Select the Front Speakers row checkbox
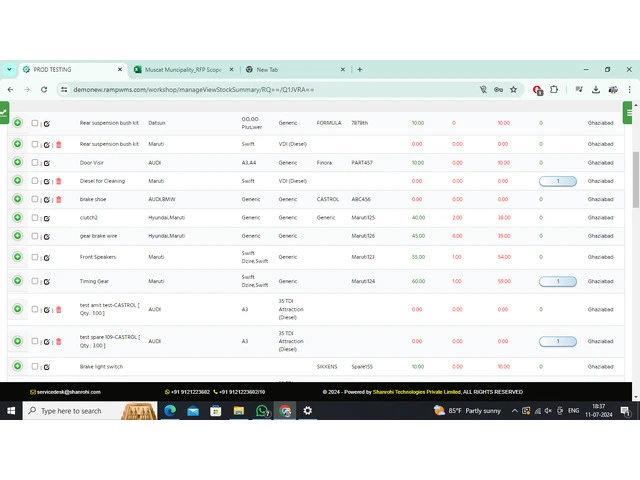Viewport: 640px width, 480px height. point(35,256)
